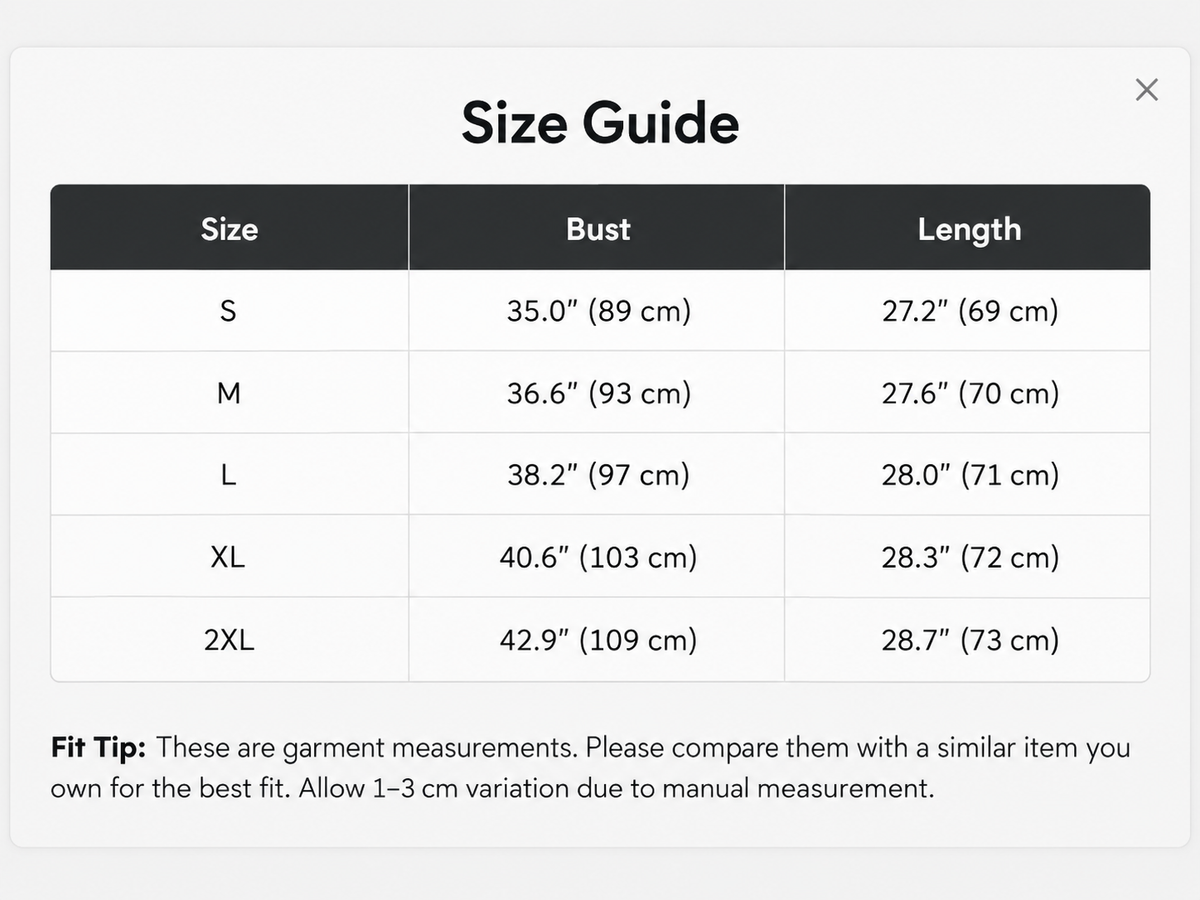Click the 27.6" (70 cm) length value
This screenshot has height=900, width=1200.
969,393
